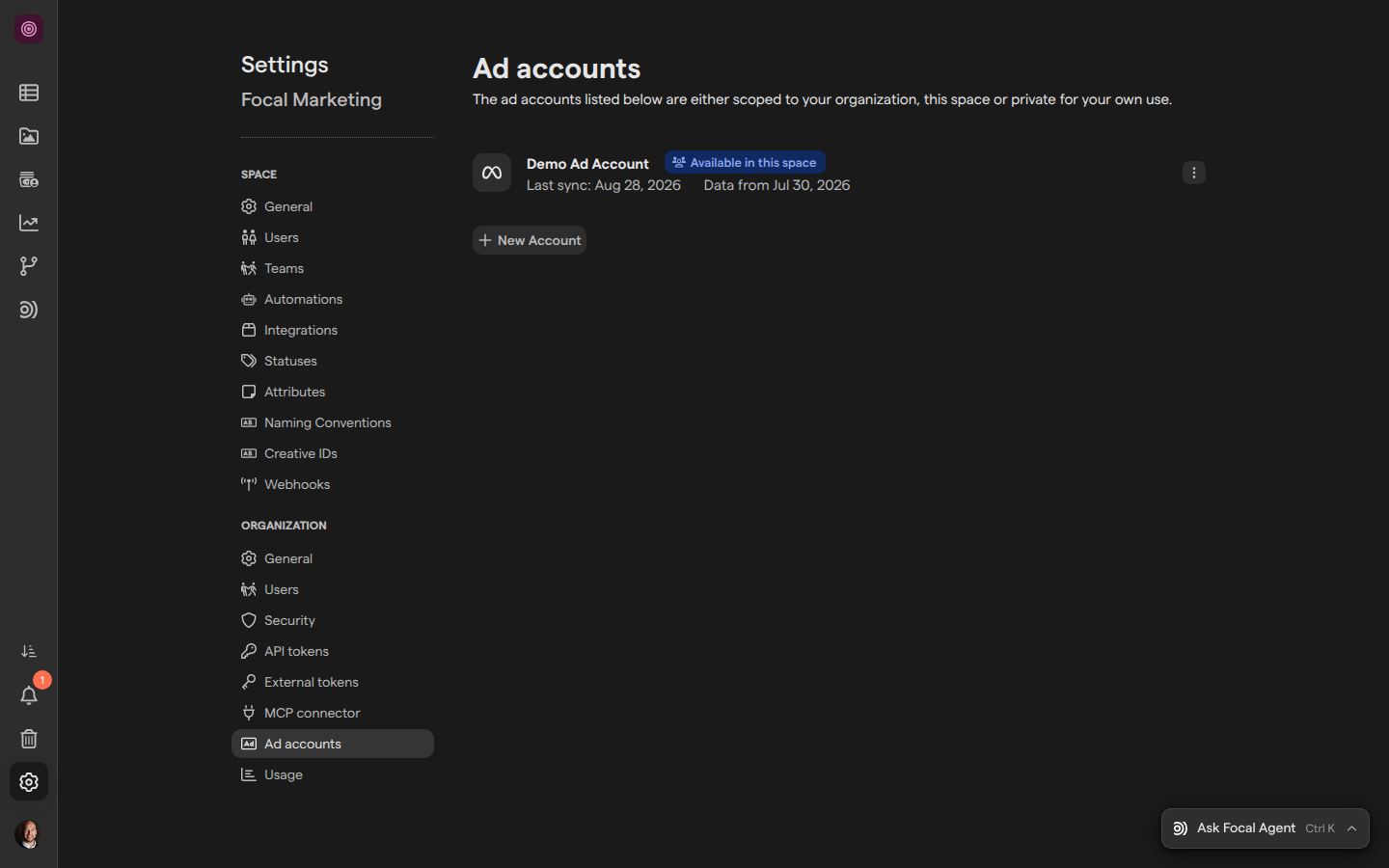Open the three-dot menu for Demo Ad Account
This screenshot has width=1389, height=868.
tap(1194, 173)
